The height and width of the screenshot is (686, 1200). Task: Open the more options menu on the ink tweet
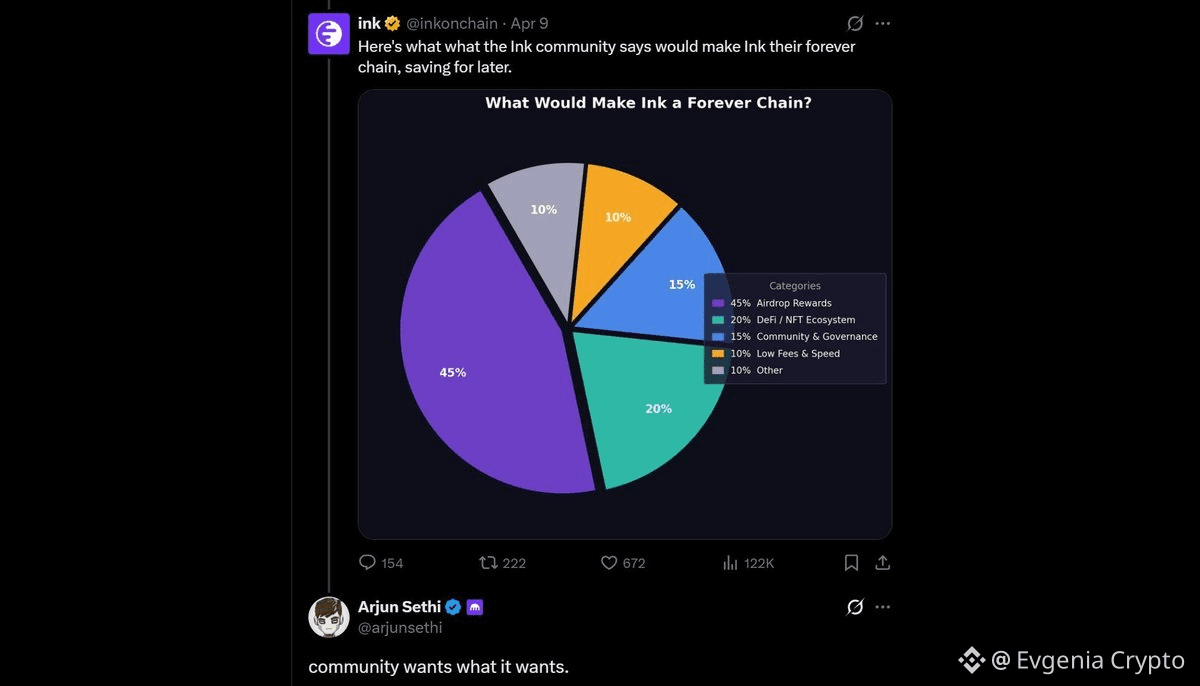[882, 23]
